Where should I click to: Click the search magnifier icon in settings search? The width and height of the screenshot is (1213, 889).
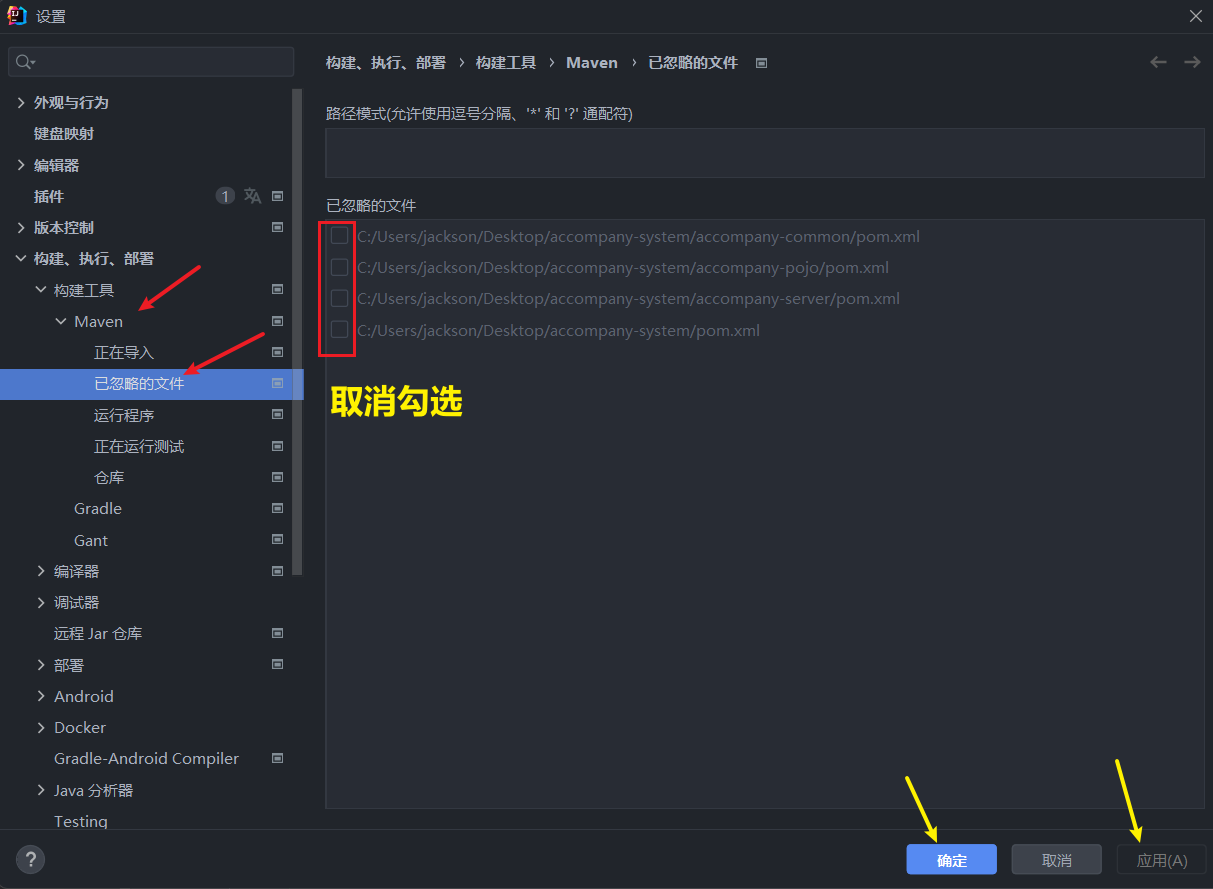24,62
